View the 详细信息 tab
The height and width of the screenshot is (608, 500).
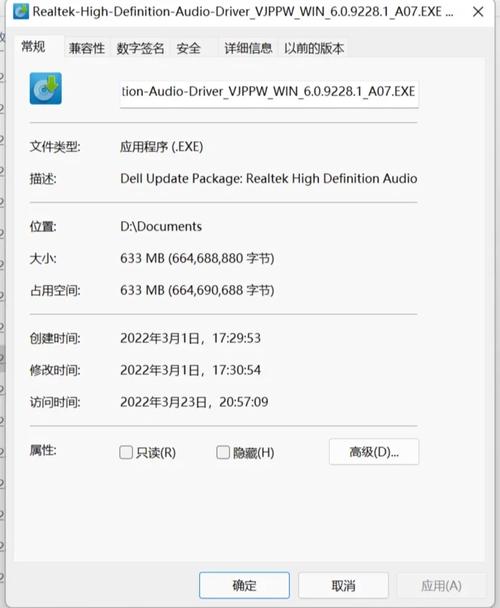click(x=248, y=48)
